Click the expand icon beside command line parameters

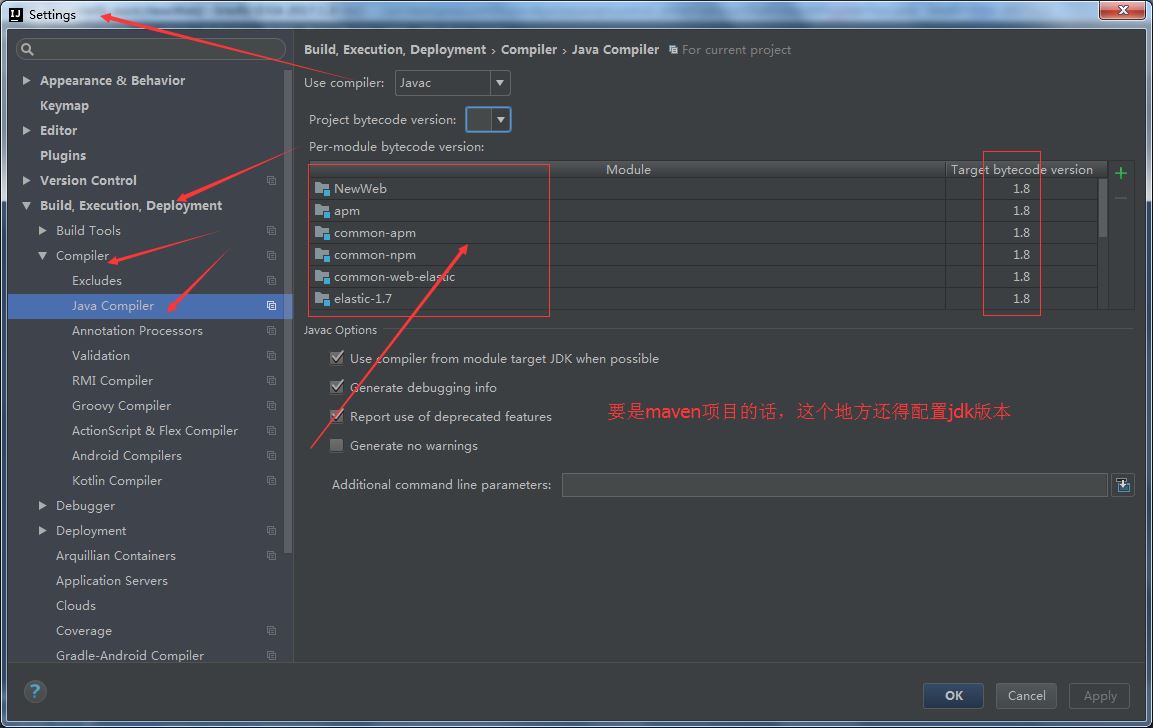click(1123, 485)
